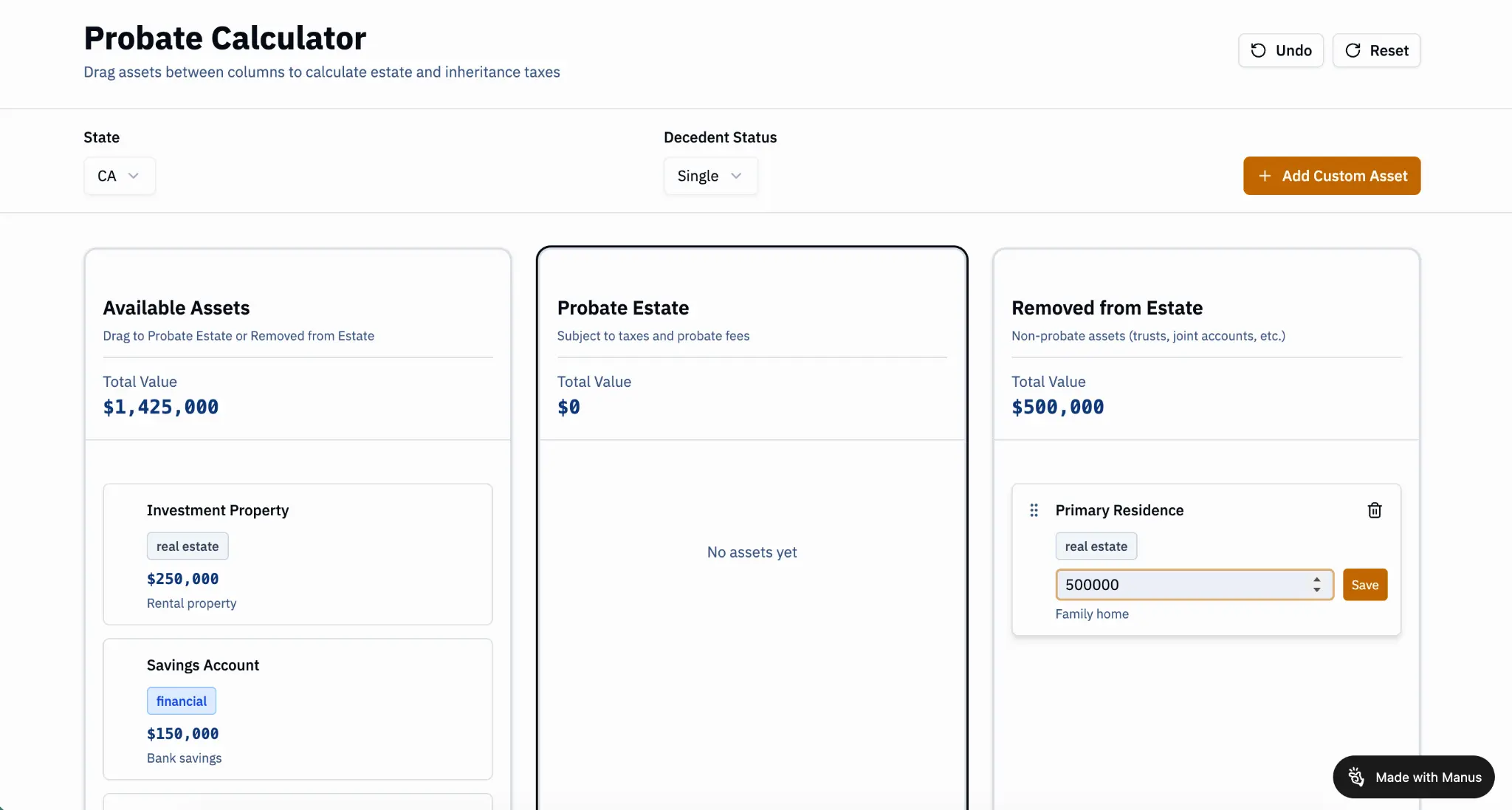The image size is (1512, 810).
Task: Click the chevron beside CA
Action: click(134, 176)
